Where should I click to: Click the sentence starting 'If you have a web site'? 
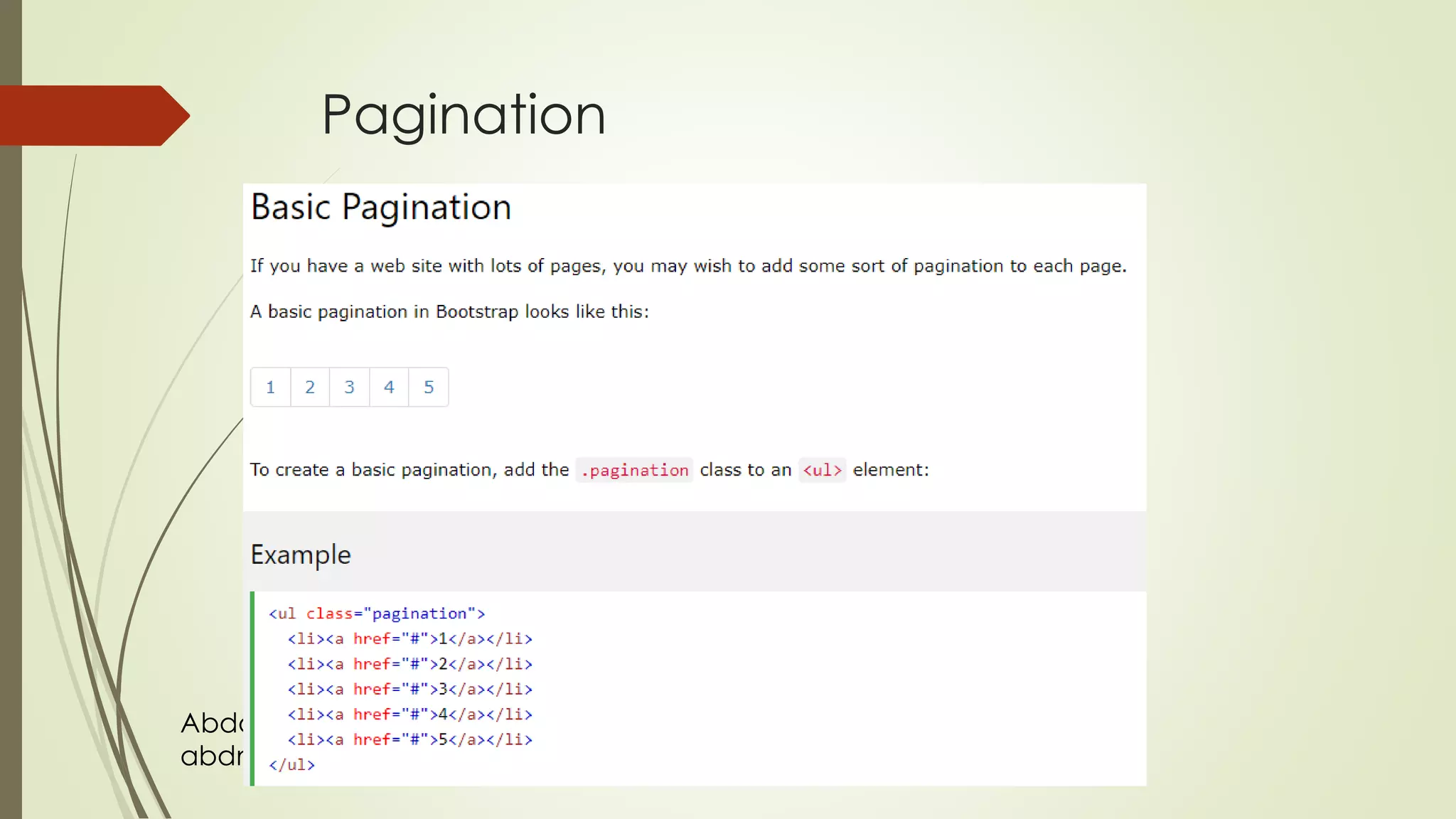click(687, 266)
